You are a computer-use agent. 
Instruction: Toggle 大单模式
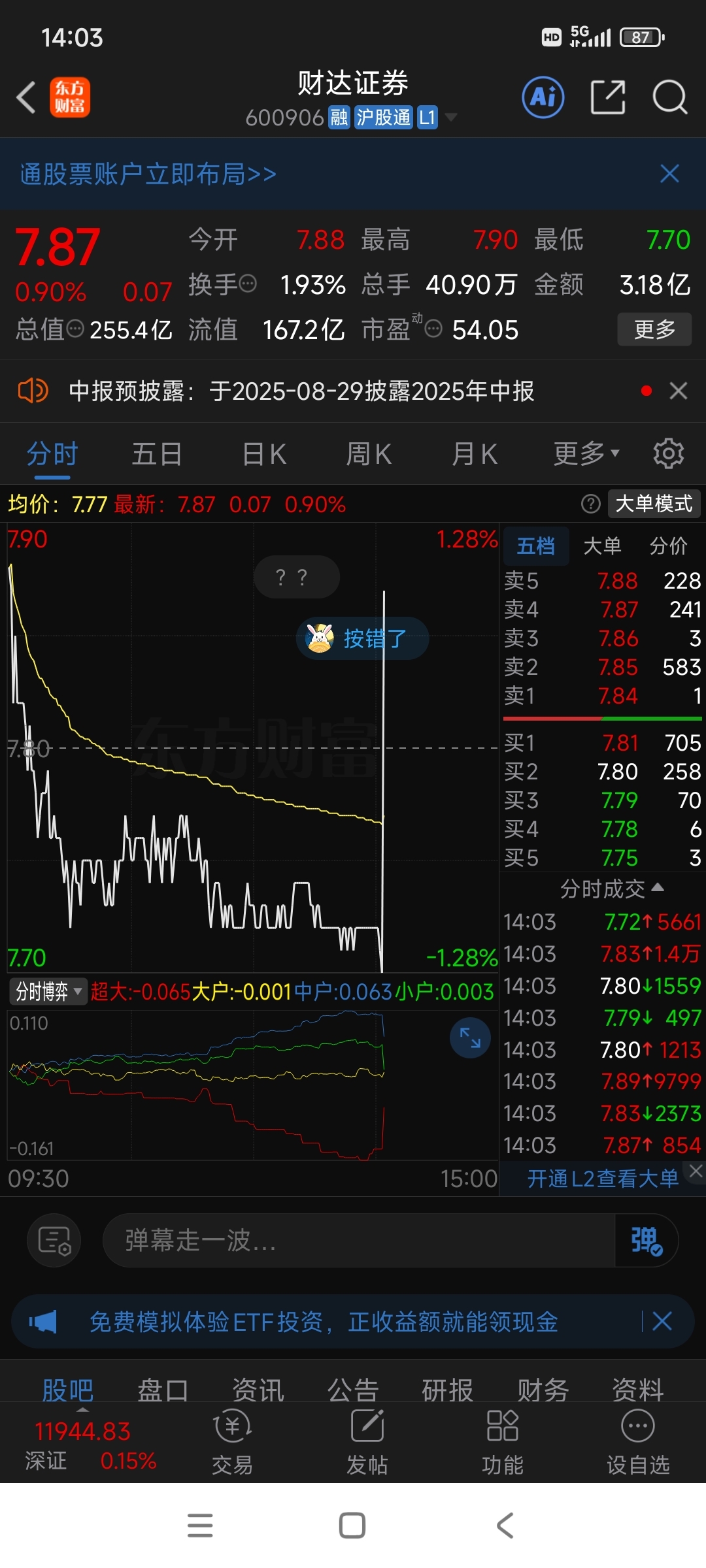pos(654,504)
